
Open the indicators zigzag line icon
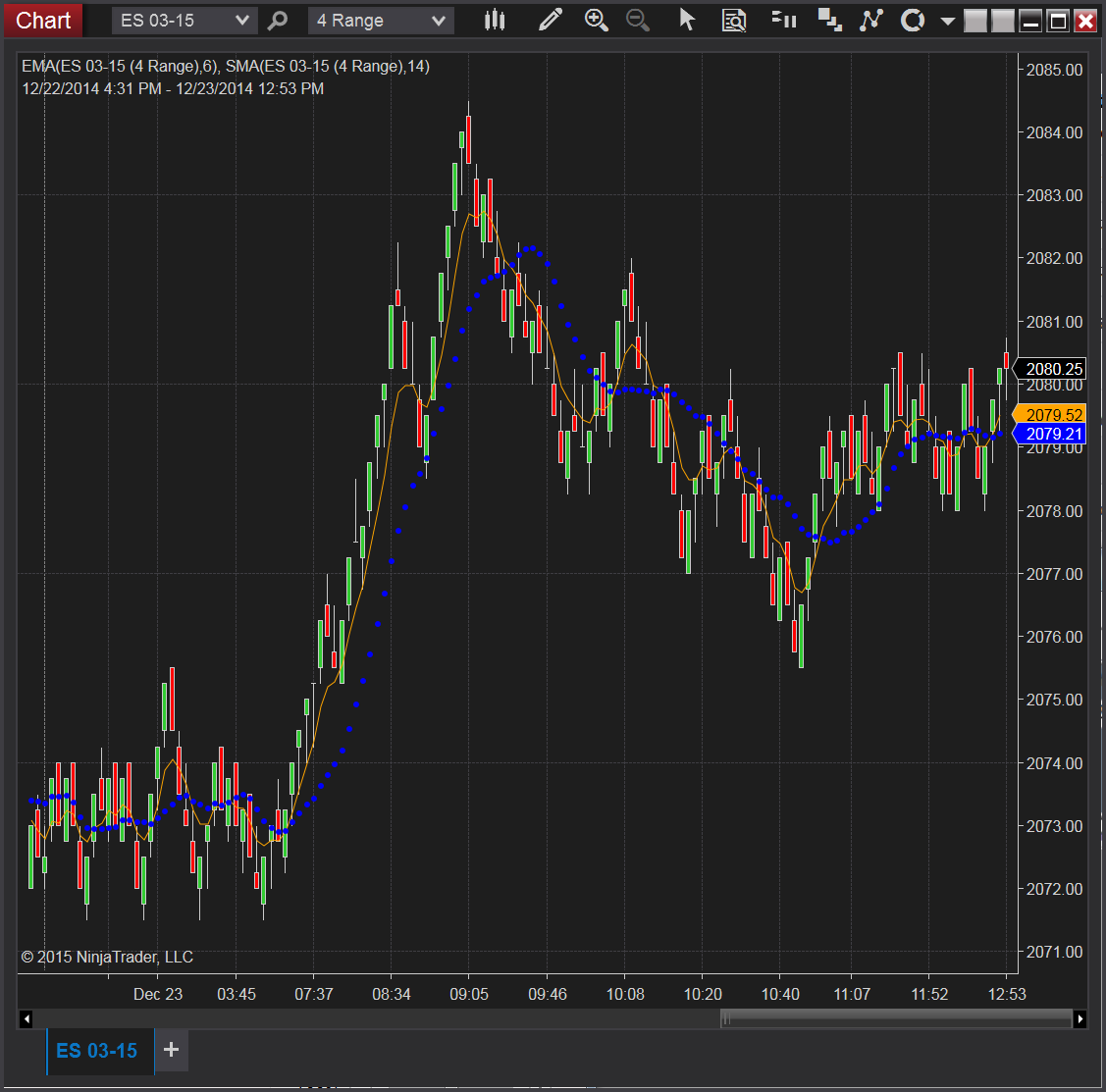(871, 20)
